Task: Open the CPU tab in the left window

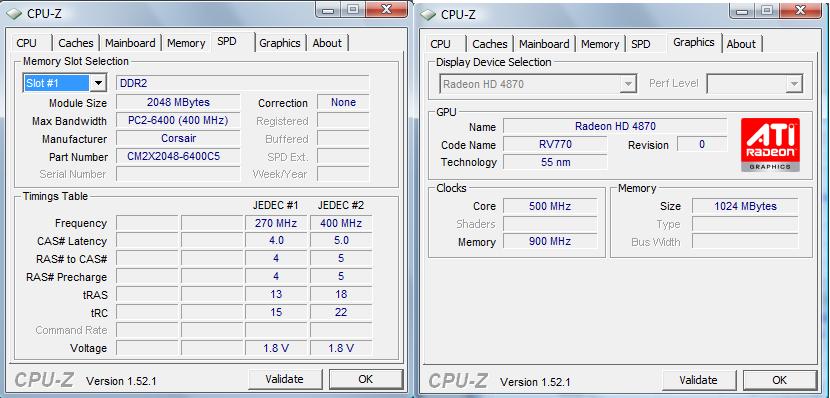Action: tap(26, 43)
